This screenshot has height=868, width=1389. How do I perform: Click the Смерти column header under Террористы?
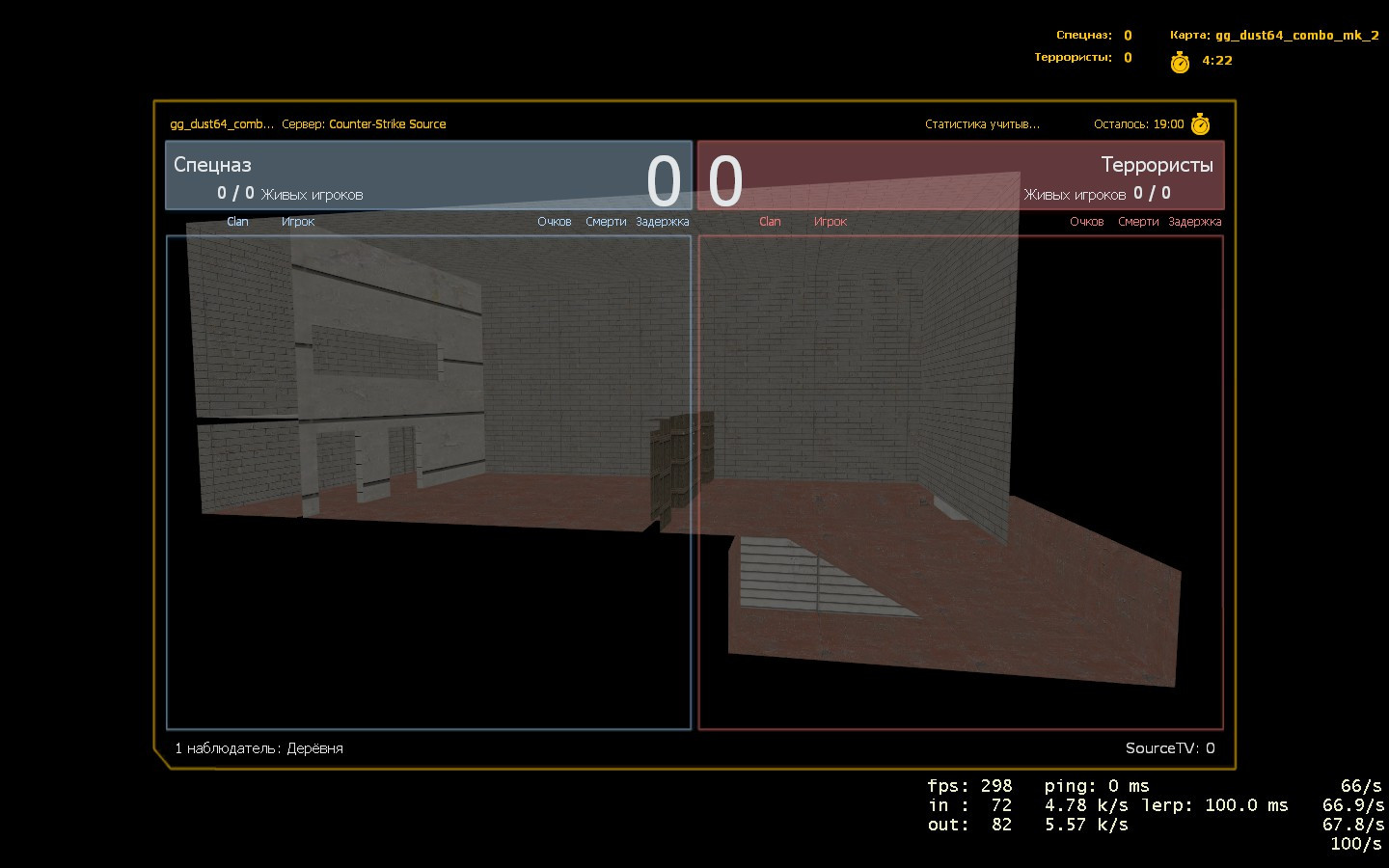1138,222
